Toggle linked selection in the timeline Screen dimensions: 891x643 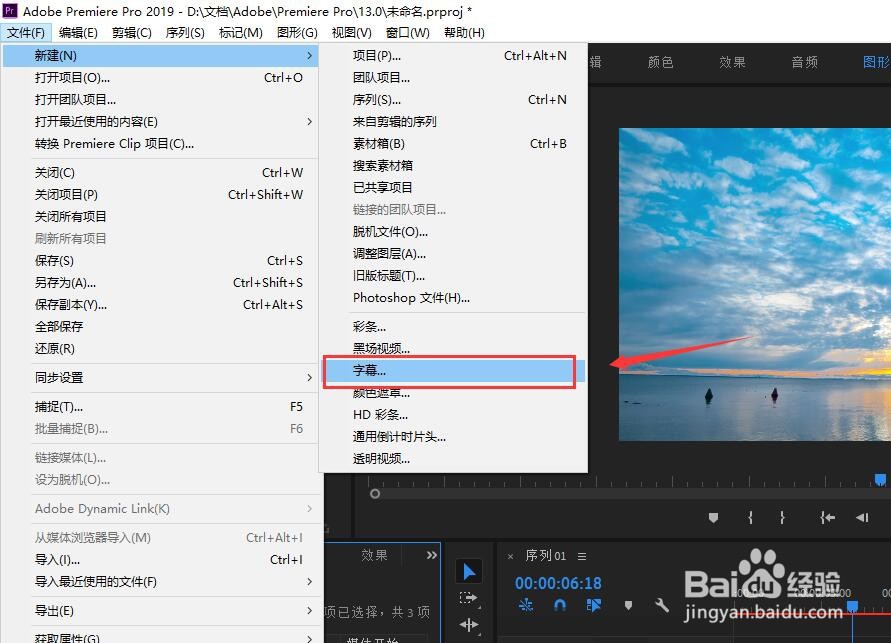[592, 602]
